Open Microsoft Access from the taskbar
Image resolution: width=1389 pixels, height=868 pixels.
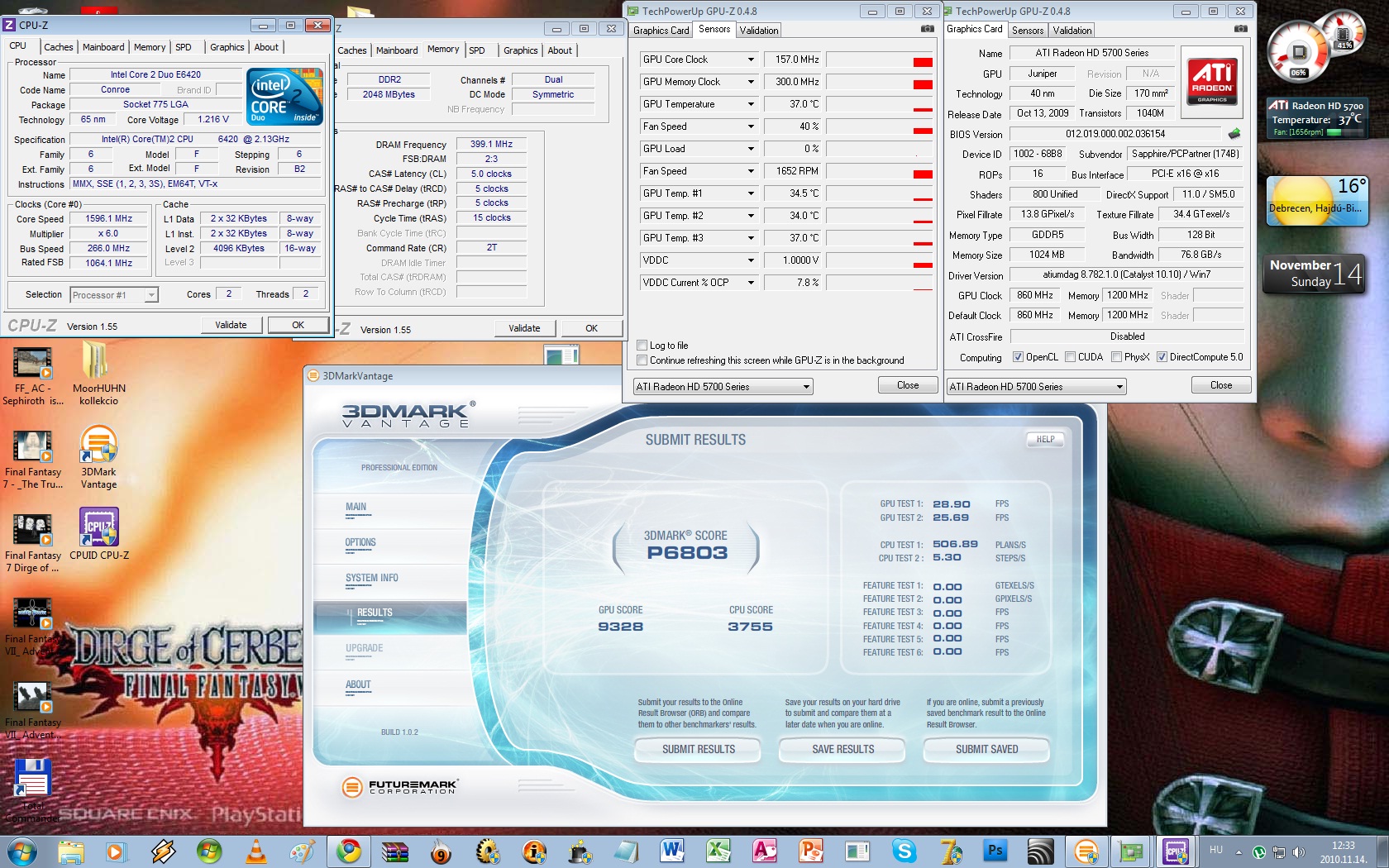(765, 851)
